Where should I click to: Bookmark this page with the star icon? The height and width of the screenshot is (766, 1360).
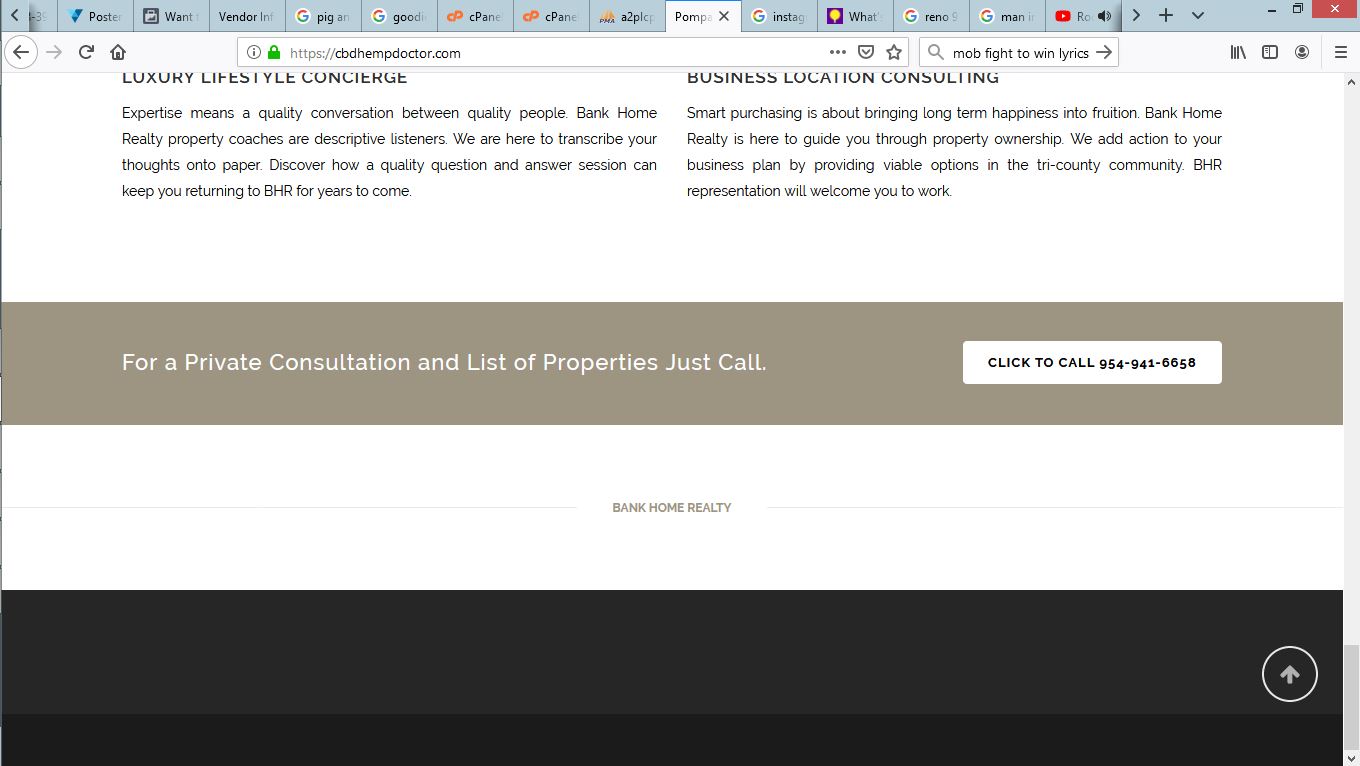click(894, 52)
